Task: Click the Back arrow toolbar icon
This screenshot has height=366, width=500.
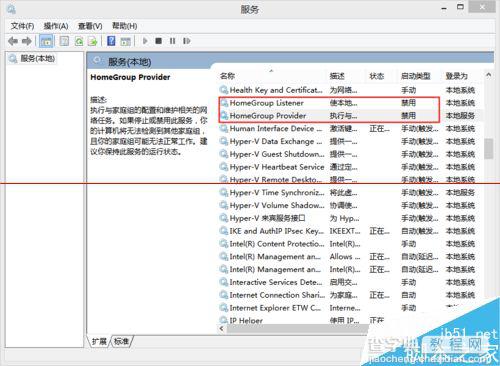Action: pyautogui.click(x=13, y=41)
